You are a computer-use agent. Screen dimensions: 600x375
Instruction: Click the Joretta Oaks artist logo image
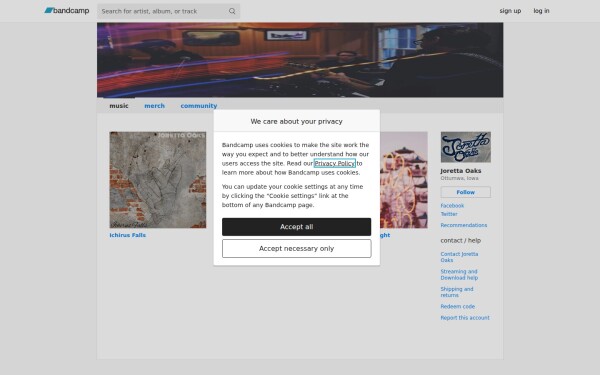click(465, 147)
